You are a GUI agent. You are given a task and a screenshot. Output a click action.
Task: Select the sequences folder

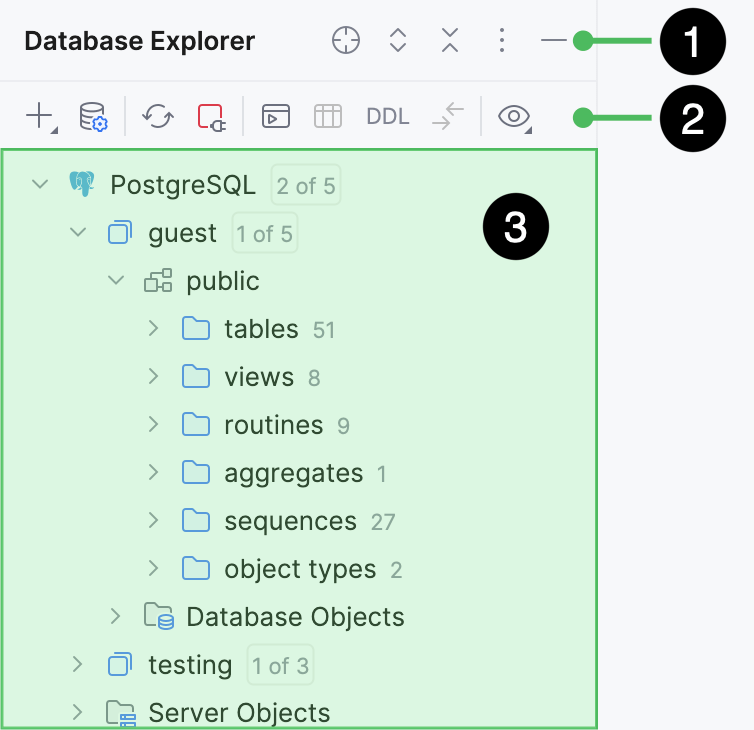[x=290, y=521]
